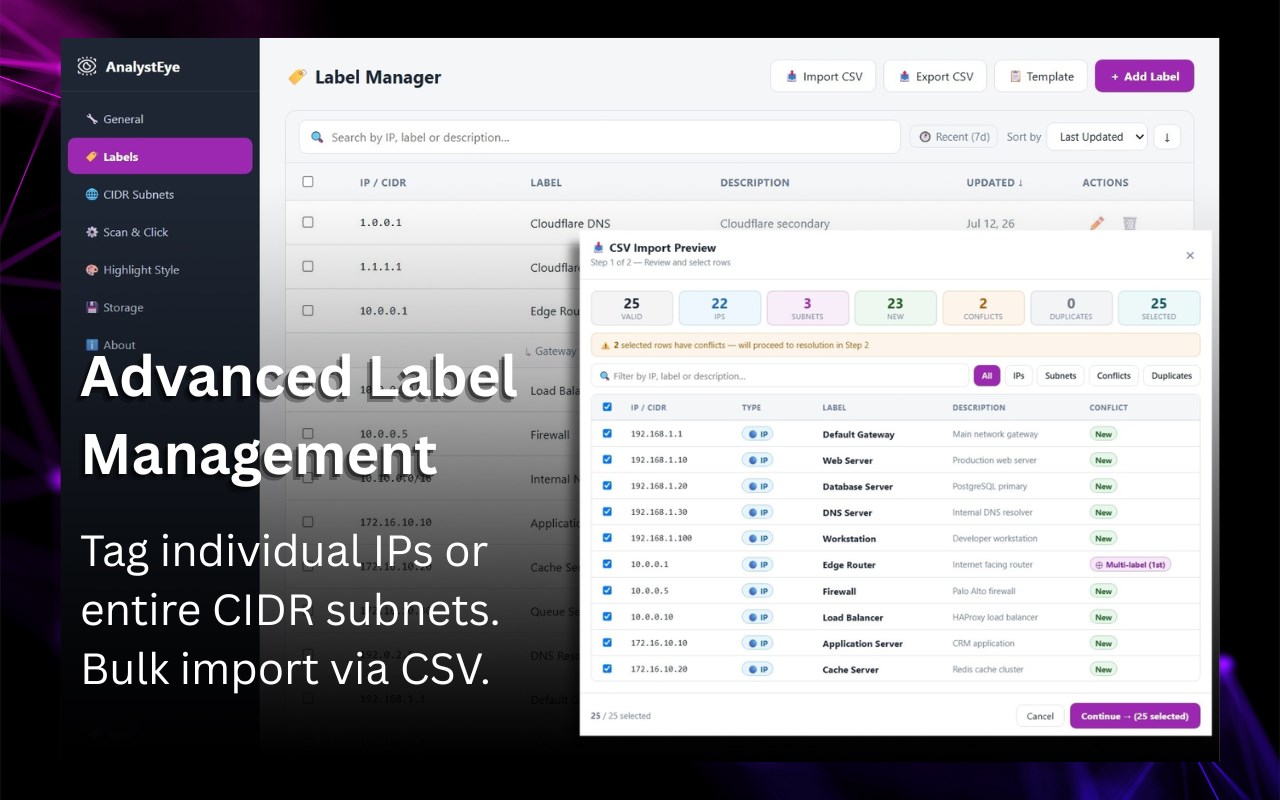Download the CSV Template
This screenshot has height=800, width=1280.
(1040, 76)
